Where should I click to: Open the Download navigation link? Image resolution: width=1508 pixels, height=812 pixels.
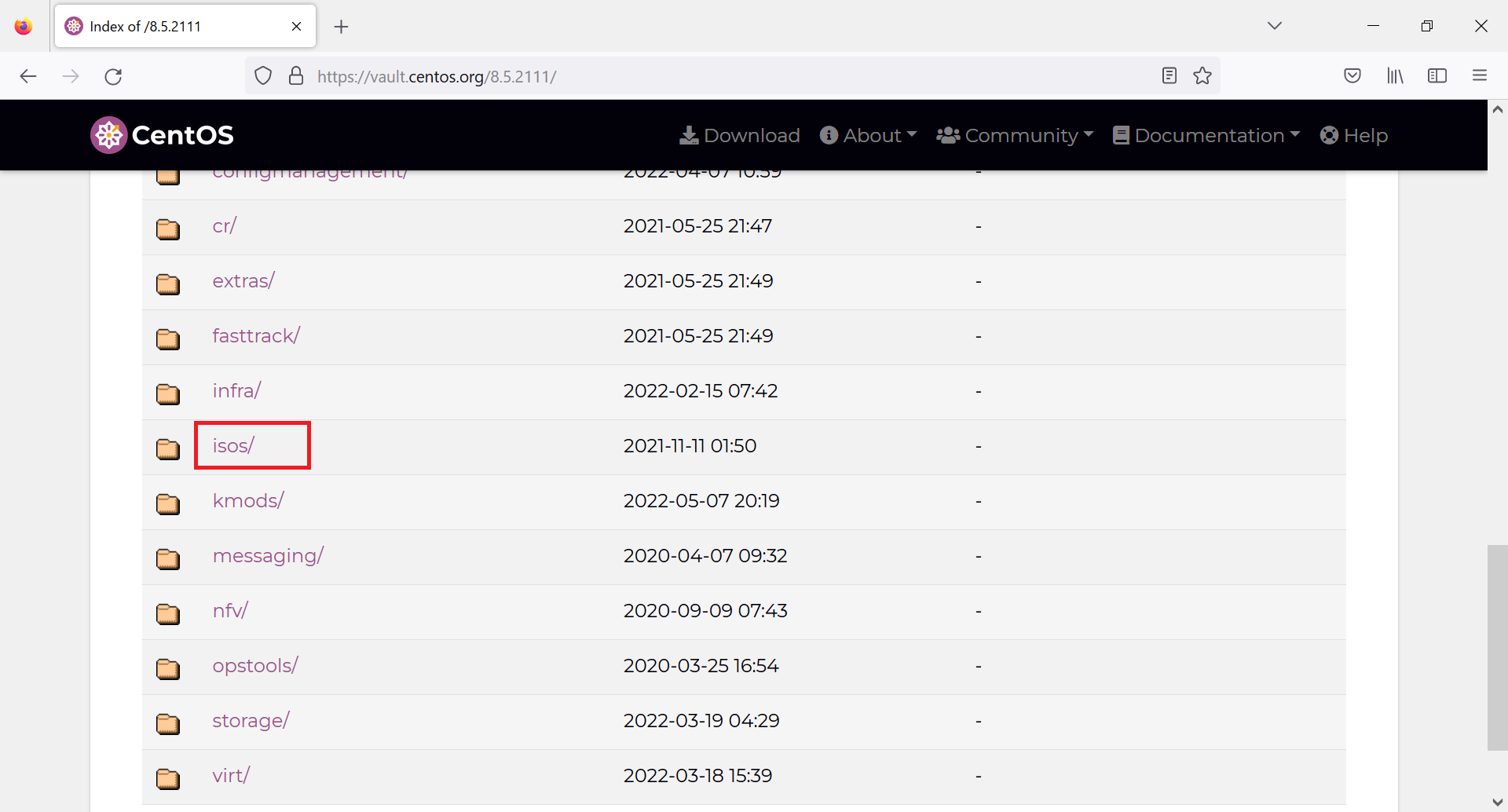pyautogui.click(x=740, y=135)
